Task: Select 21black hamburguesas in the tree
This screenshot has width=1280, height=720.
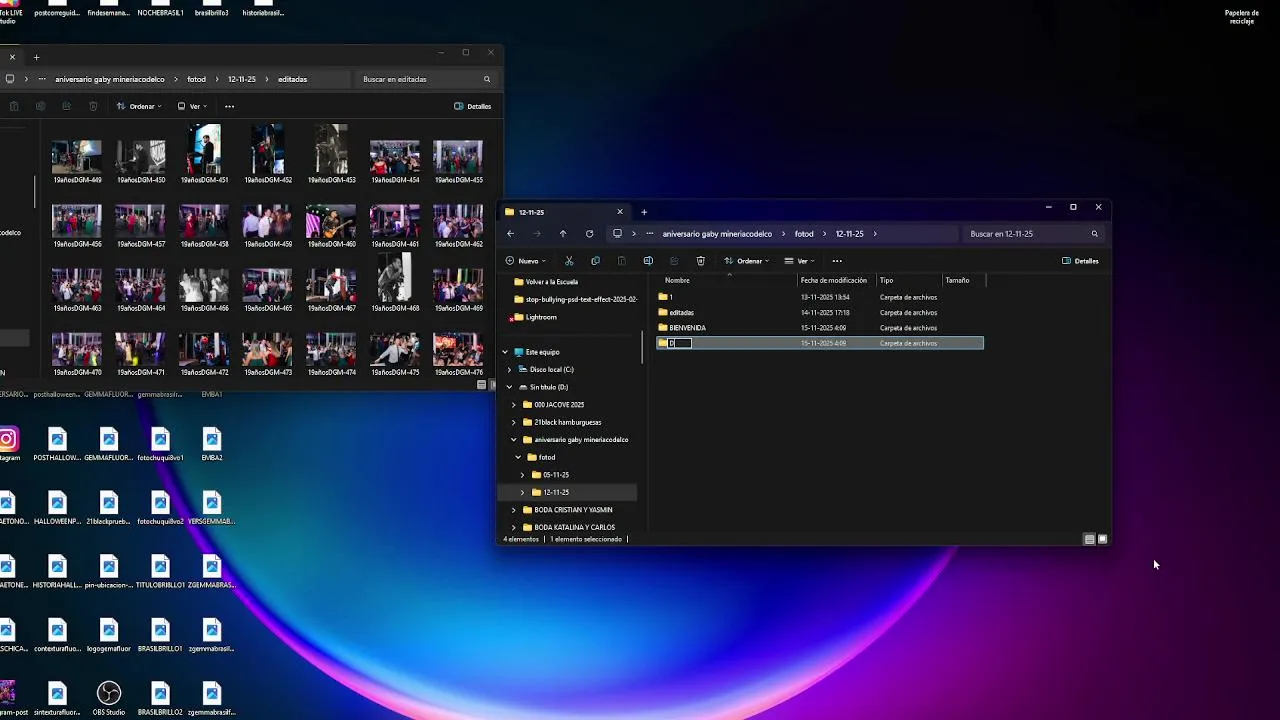Action: coord(567,422)
